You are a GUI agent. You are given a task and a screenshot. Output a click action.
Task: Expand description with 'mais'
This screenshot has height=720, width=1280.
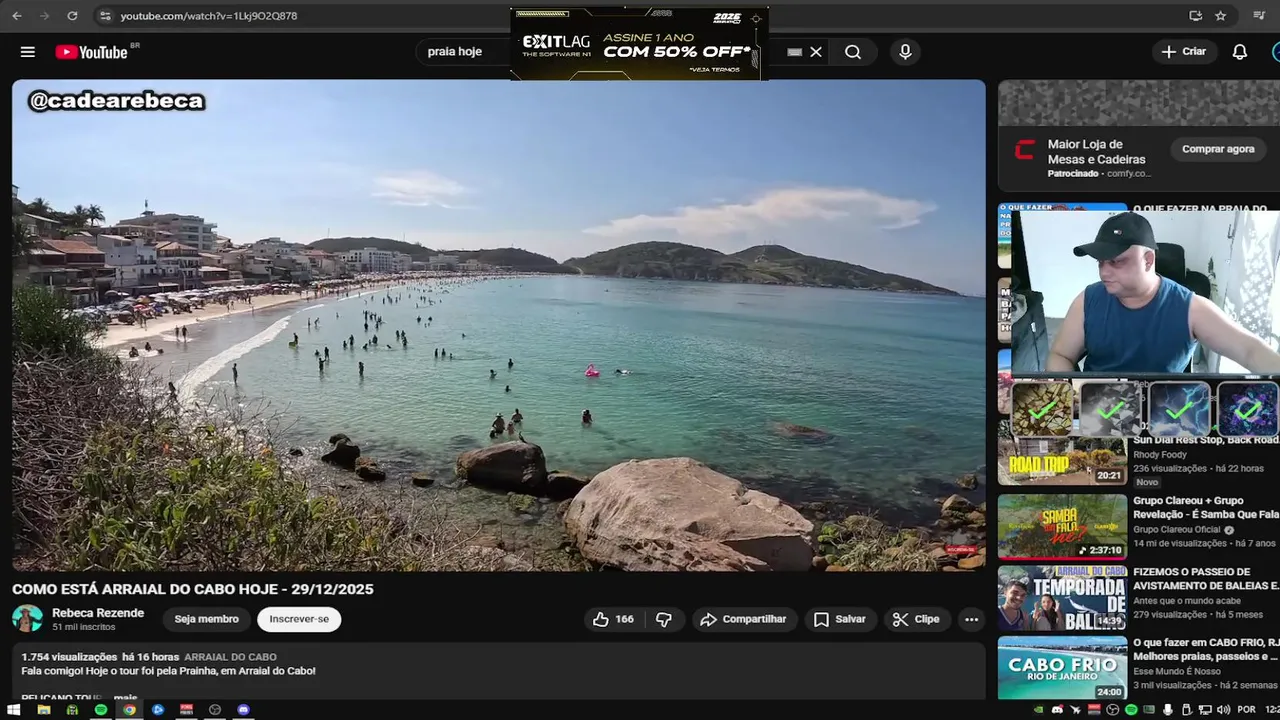(126, 696)
